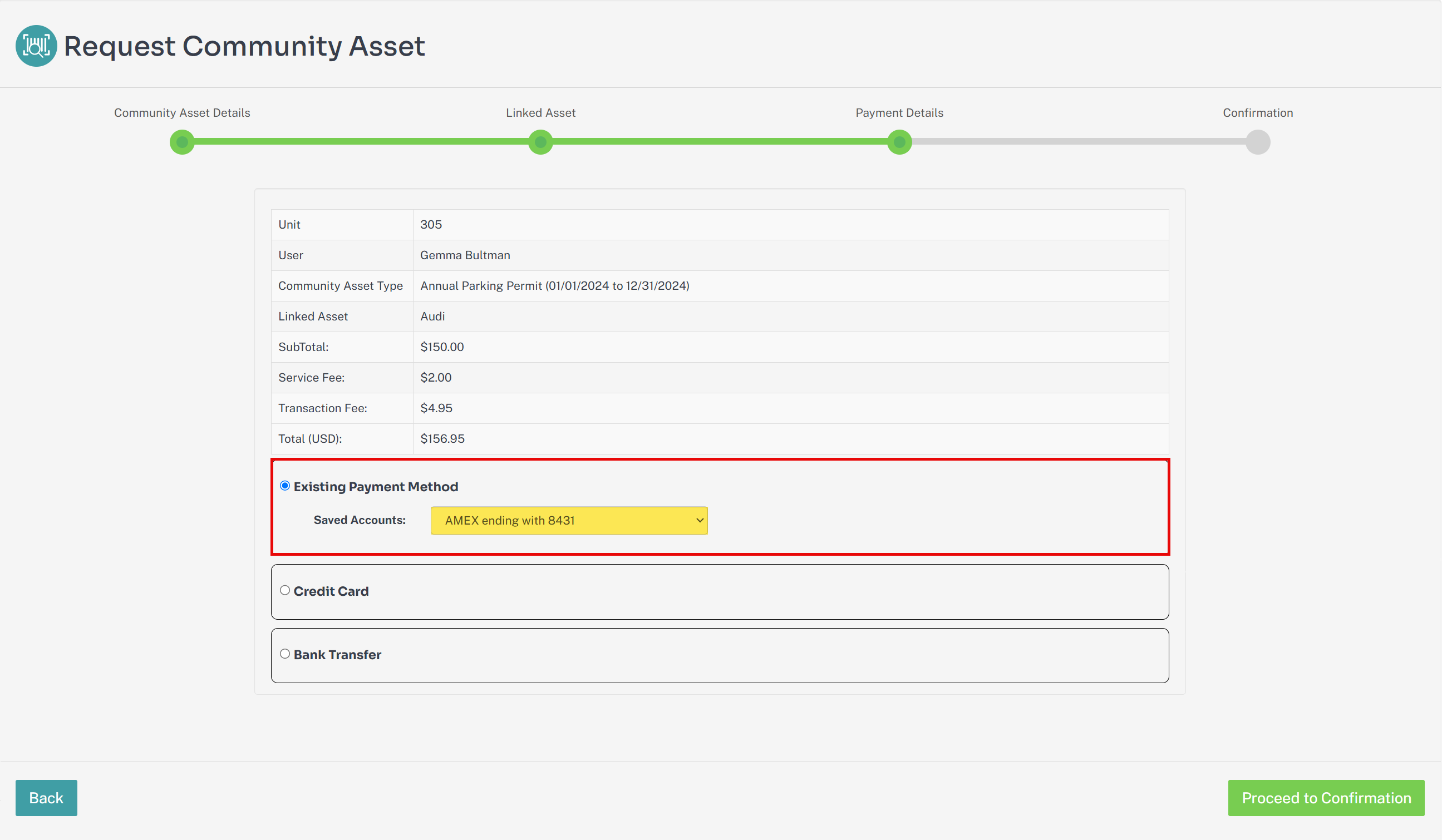Click the Saved Accounts label

click(x=360, y=520)
